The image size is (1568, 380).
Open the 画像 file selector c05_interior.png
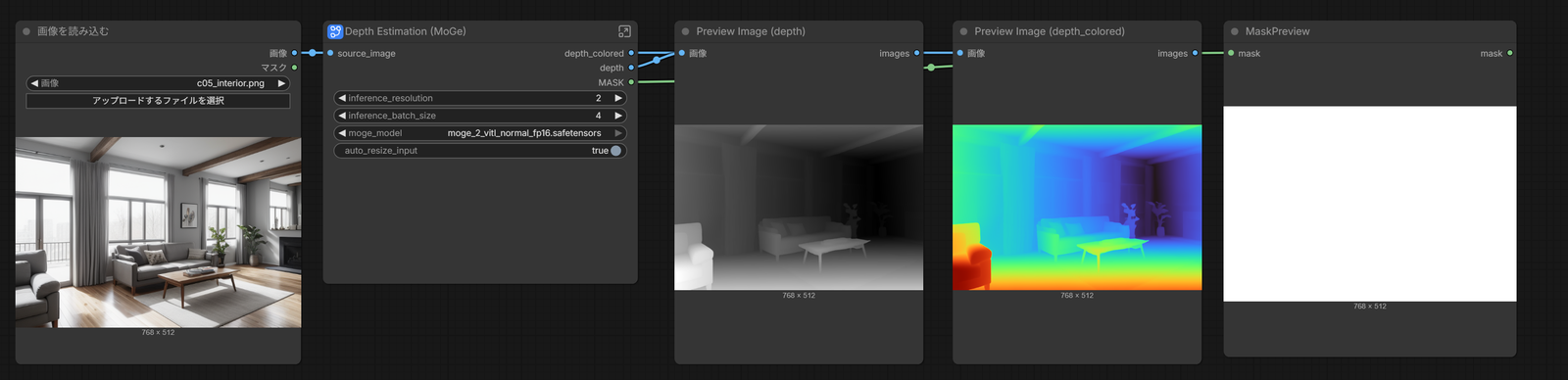[158, 83]
